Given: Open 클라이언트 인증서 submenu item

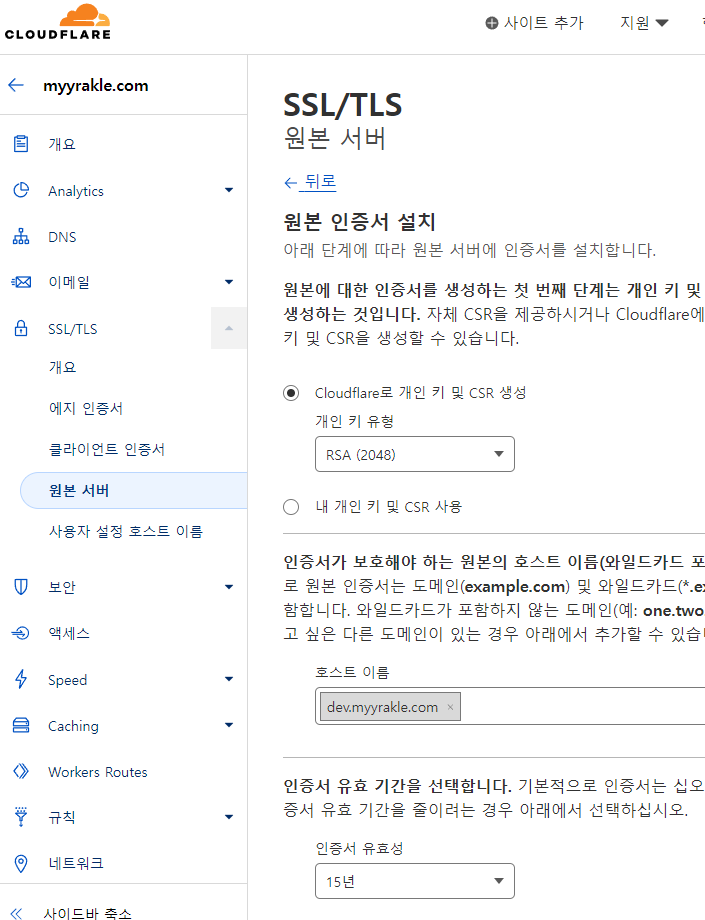Looking at the screenshot, I should (x=107, y=449).
